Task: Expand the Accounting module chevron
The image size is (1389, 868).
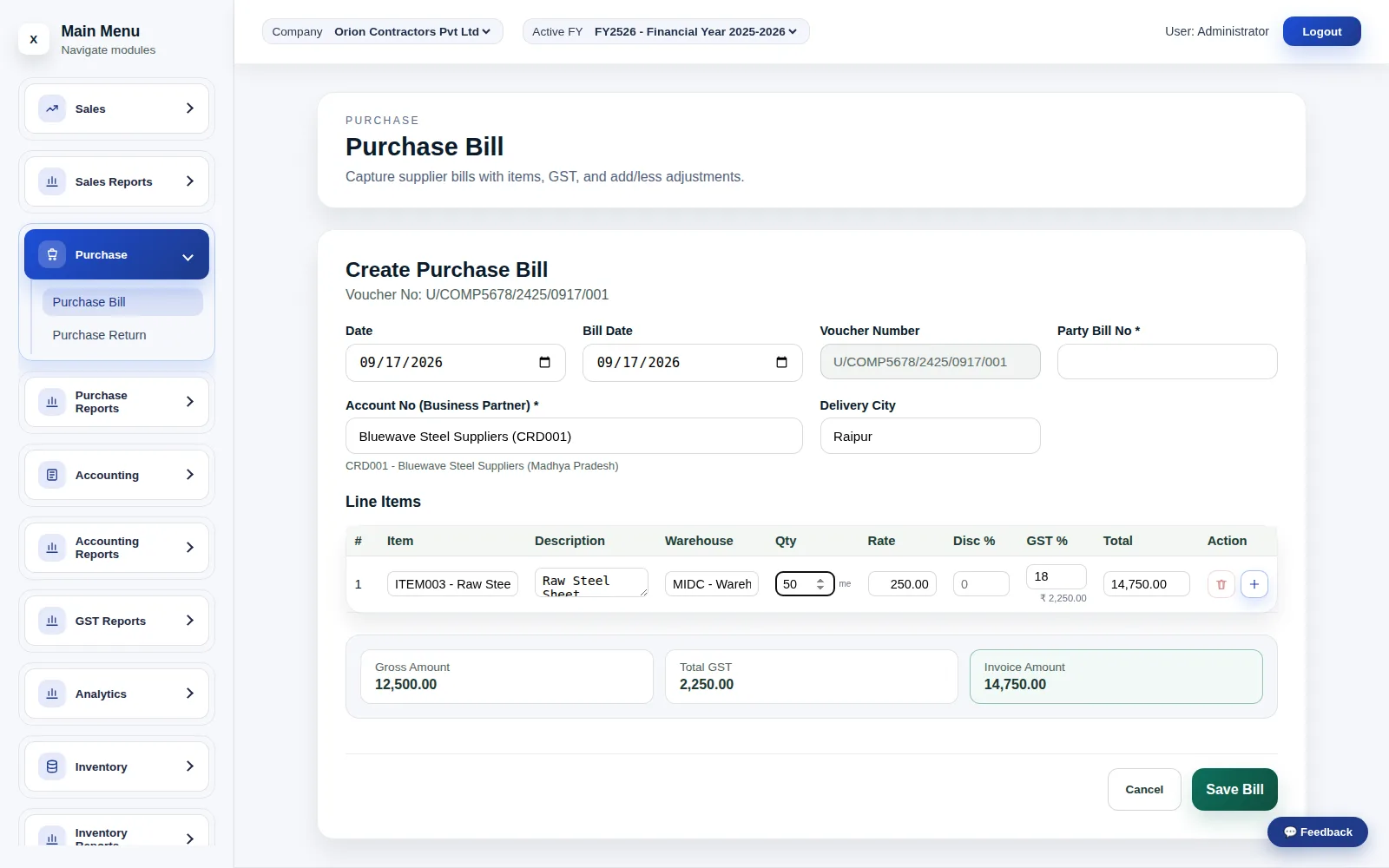Action: pos(190,475)
